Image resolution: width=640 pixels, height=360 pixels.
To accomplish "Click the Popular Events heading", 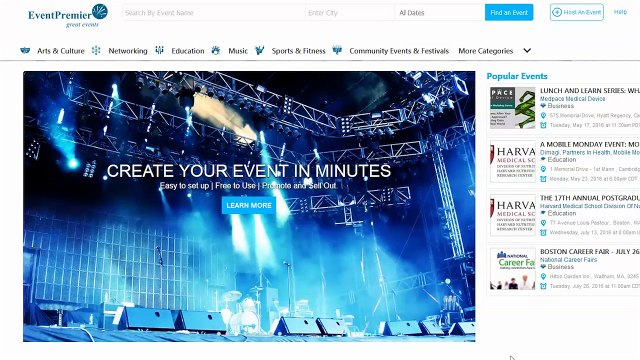I will pos(517,76).
